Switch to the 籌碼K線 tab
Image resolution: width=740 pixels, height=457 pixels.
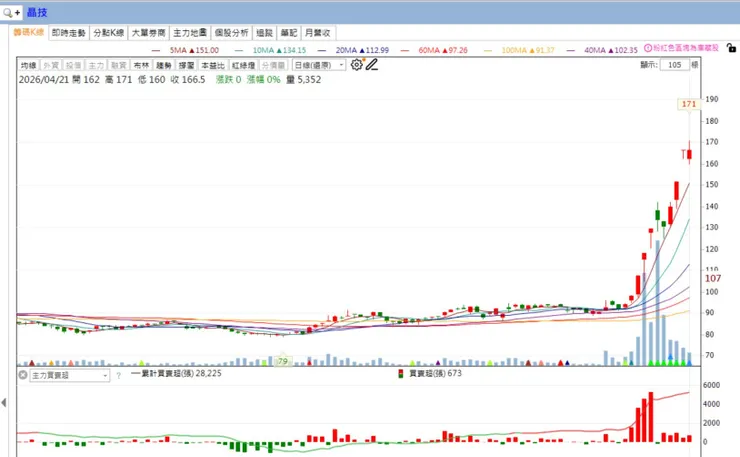[x=28, y=32]
